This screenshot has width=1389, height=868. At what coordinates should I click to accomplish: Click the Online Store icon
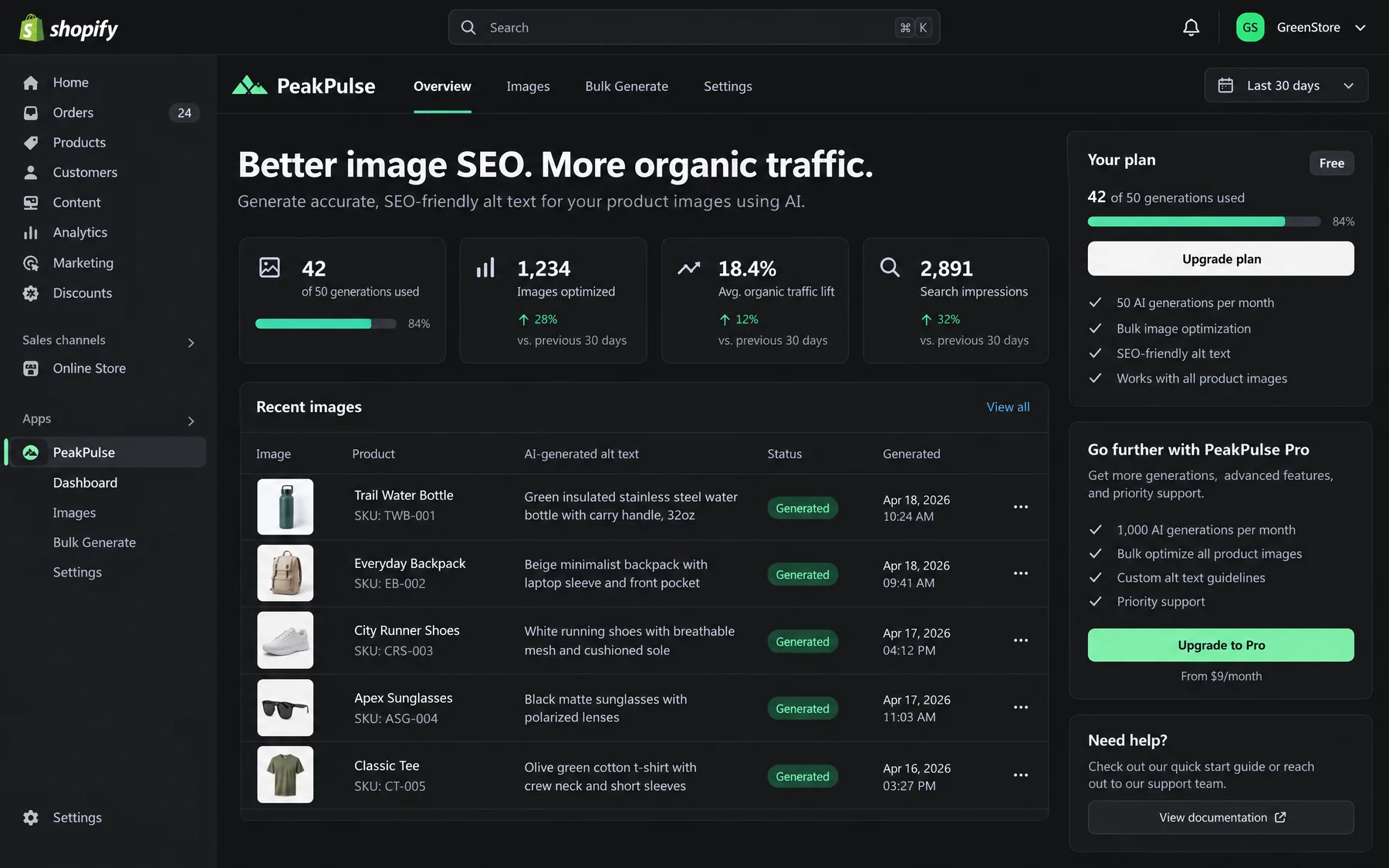click(31, 369)
